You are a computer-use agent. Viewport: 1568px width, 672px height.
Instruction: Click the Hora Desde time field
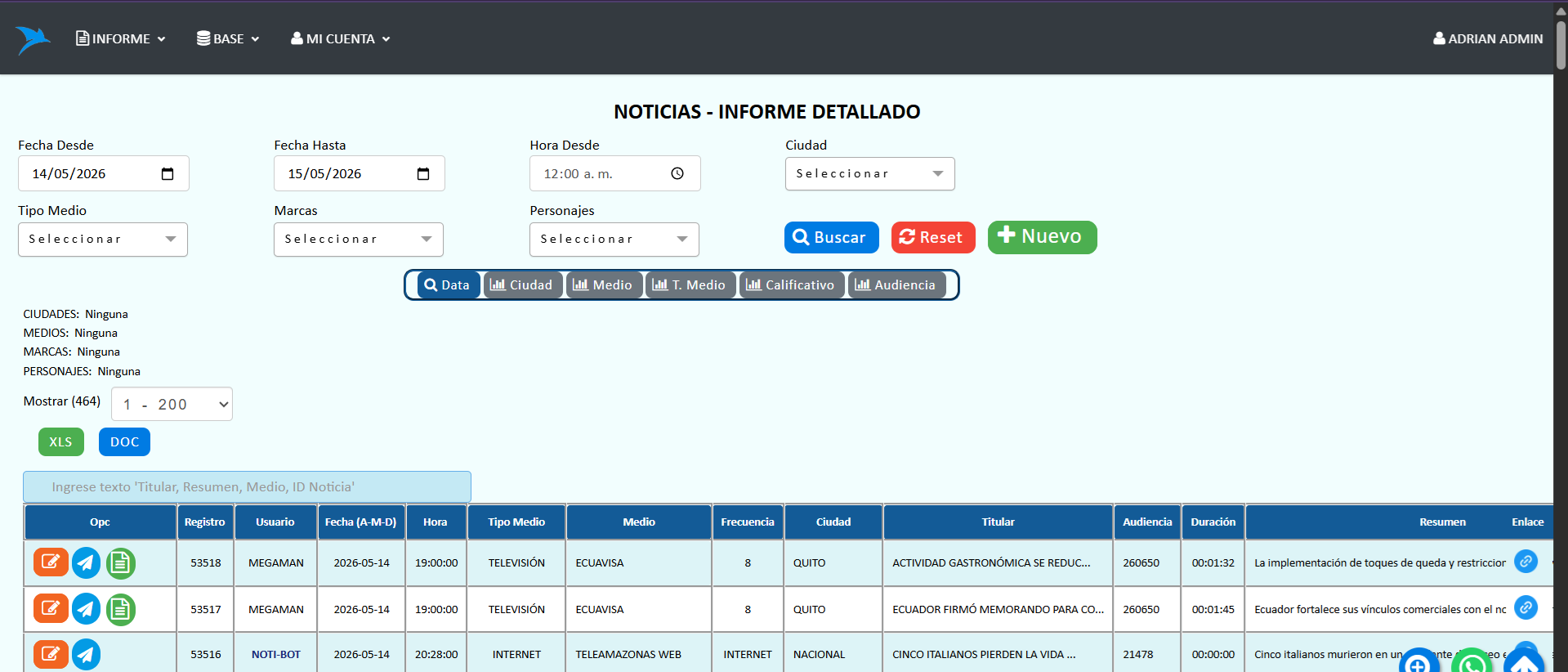(615, 173)
